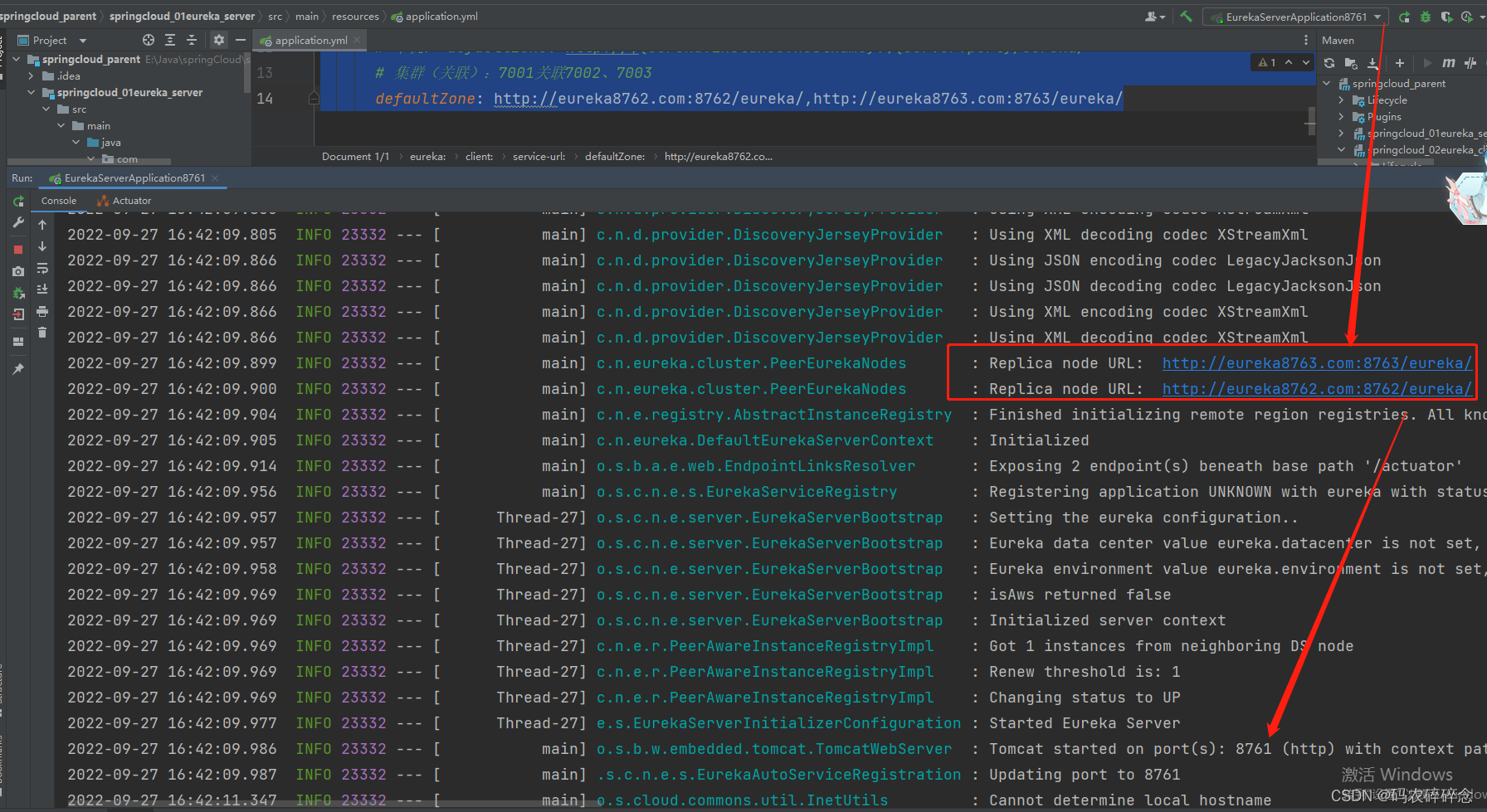Rerun EureakServerApplication8761 from top toolbar
This screenshot has width=1487, height=812.
(1404, 17)
